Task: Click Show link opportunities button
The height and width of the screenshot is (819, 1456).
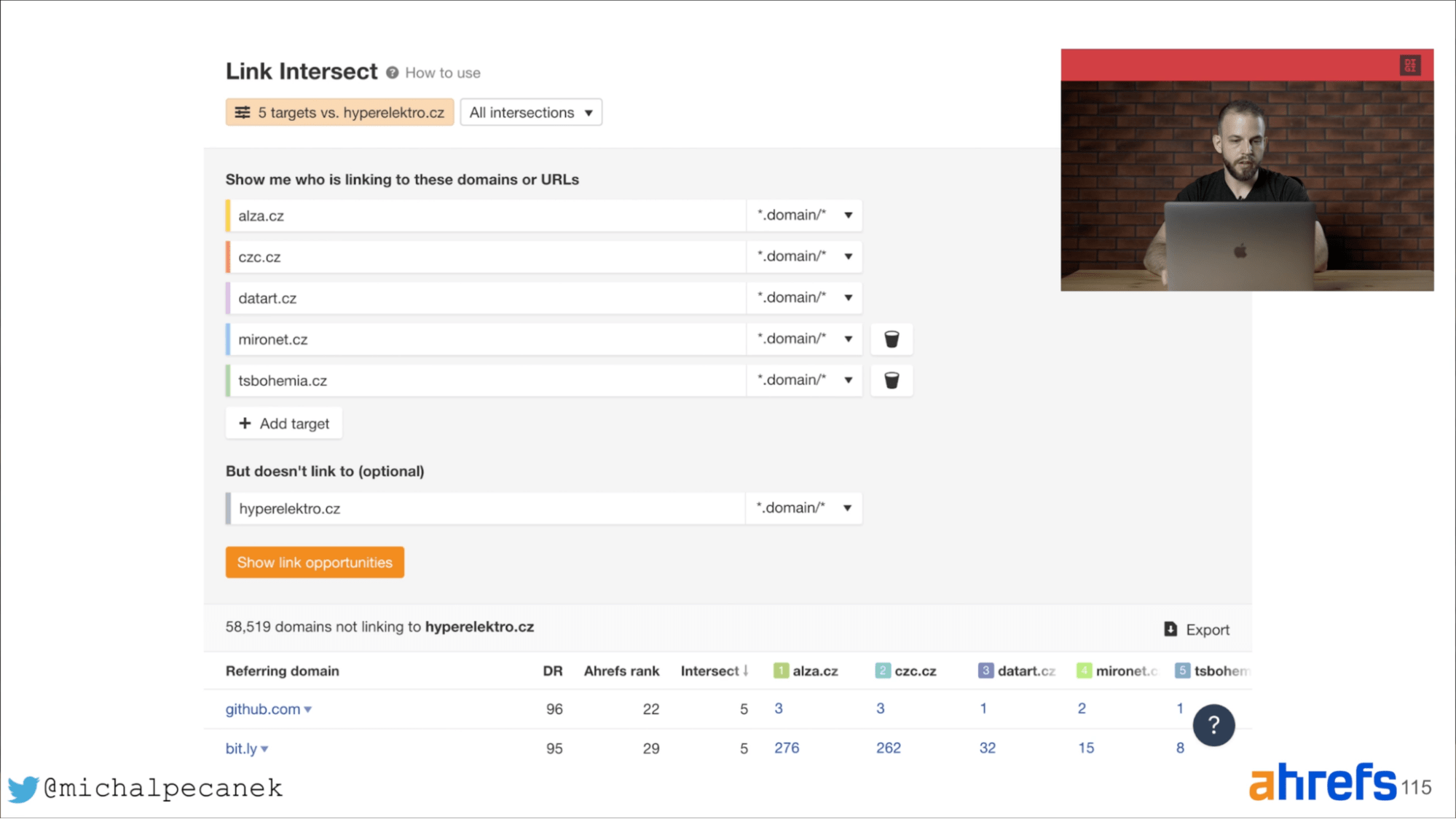Action: 315,562
